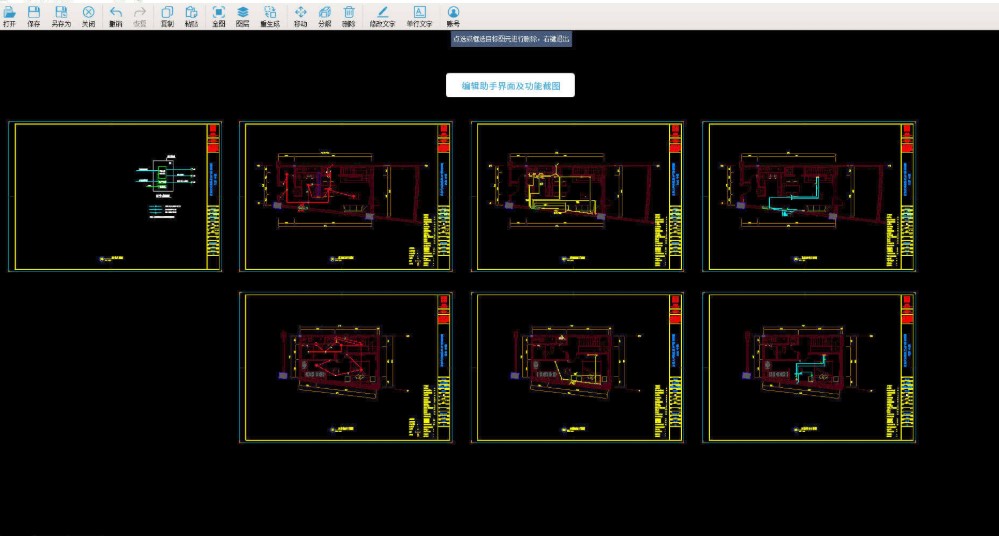Open the 图层 (Layers) manager
Image resolution: width=999 pixels, height=536 pixels.
pyautogui.click(x=243, y=14)
